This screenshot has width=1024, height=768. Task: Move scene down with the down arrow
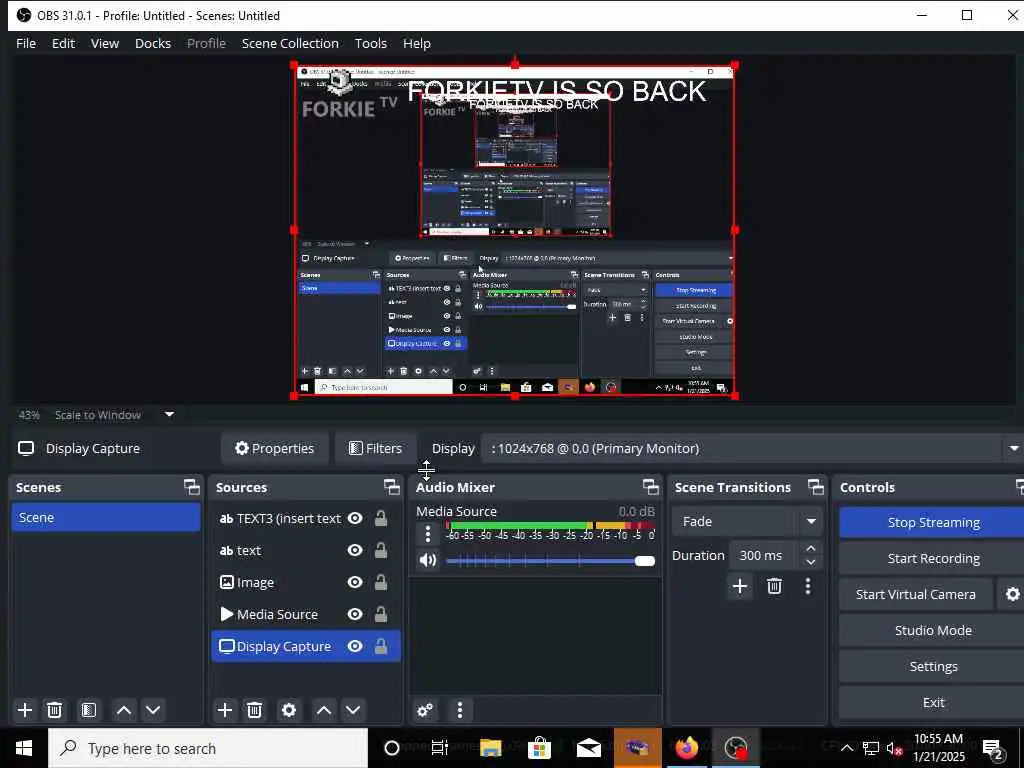pyautogui.click(x=153, y=710)
